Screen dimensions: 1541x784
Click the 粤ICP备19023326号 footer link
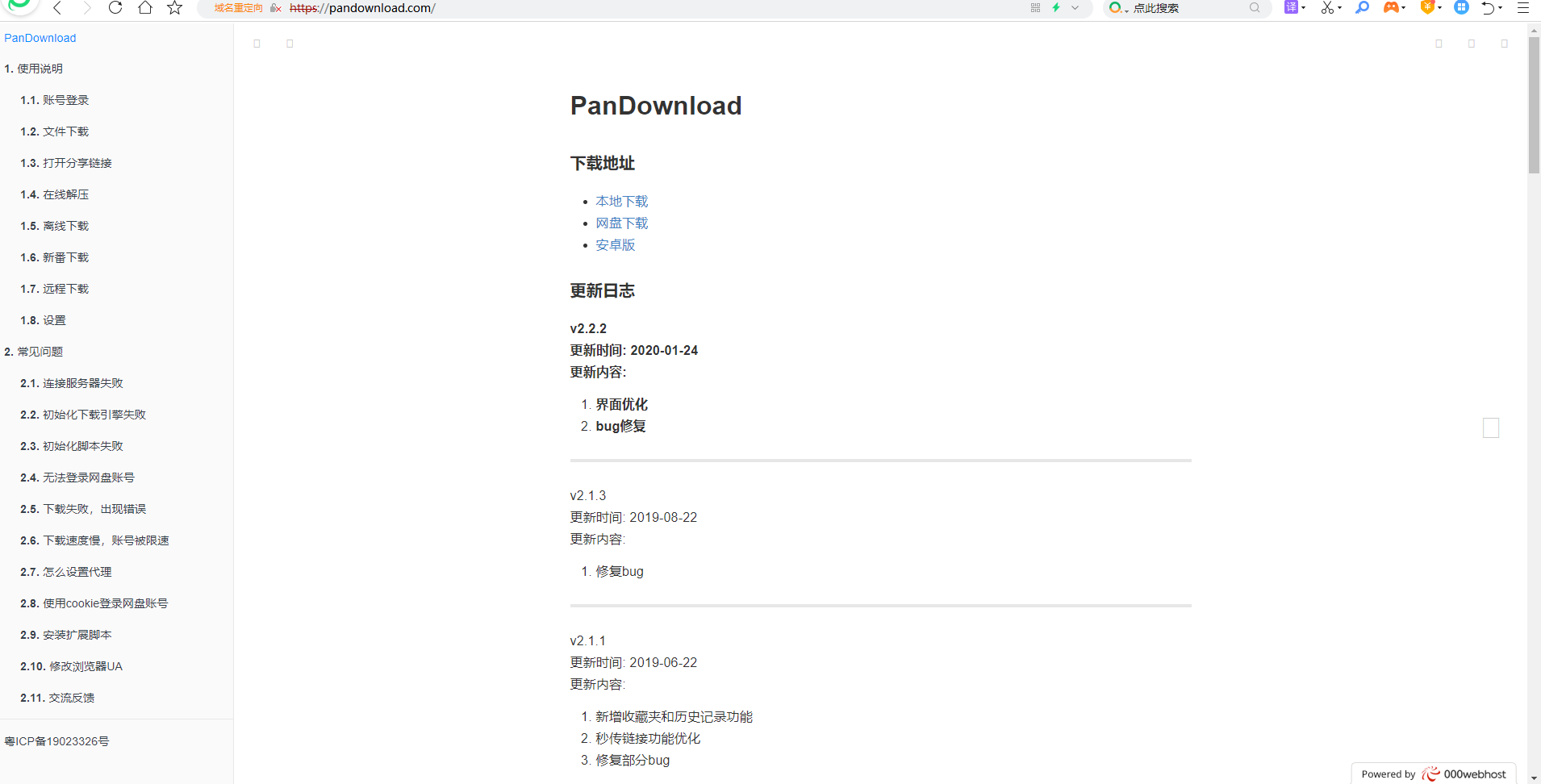click(56, 741)
